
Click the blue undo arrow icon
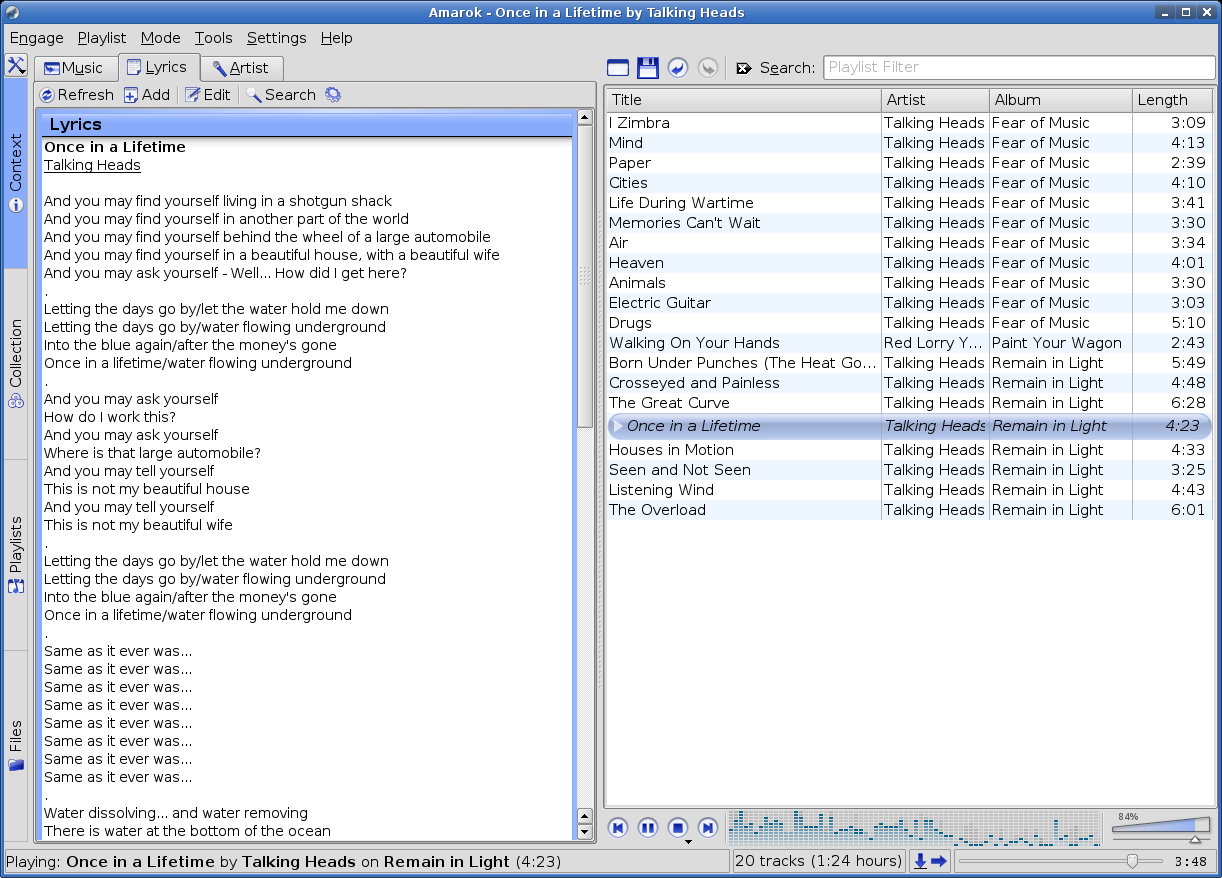click(678, 68)
